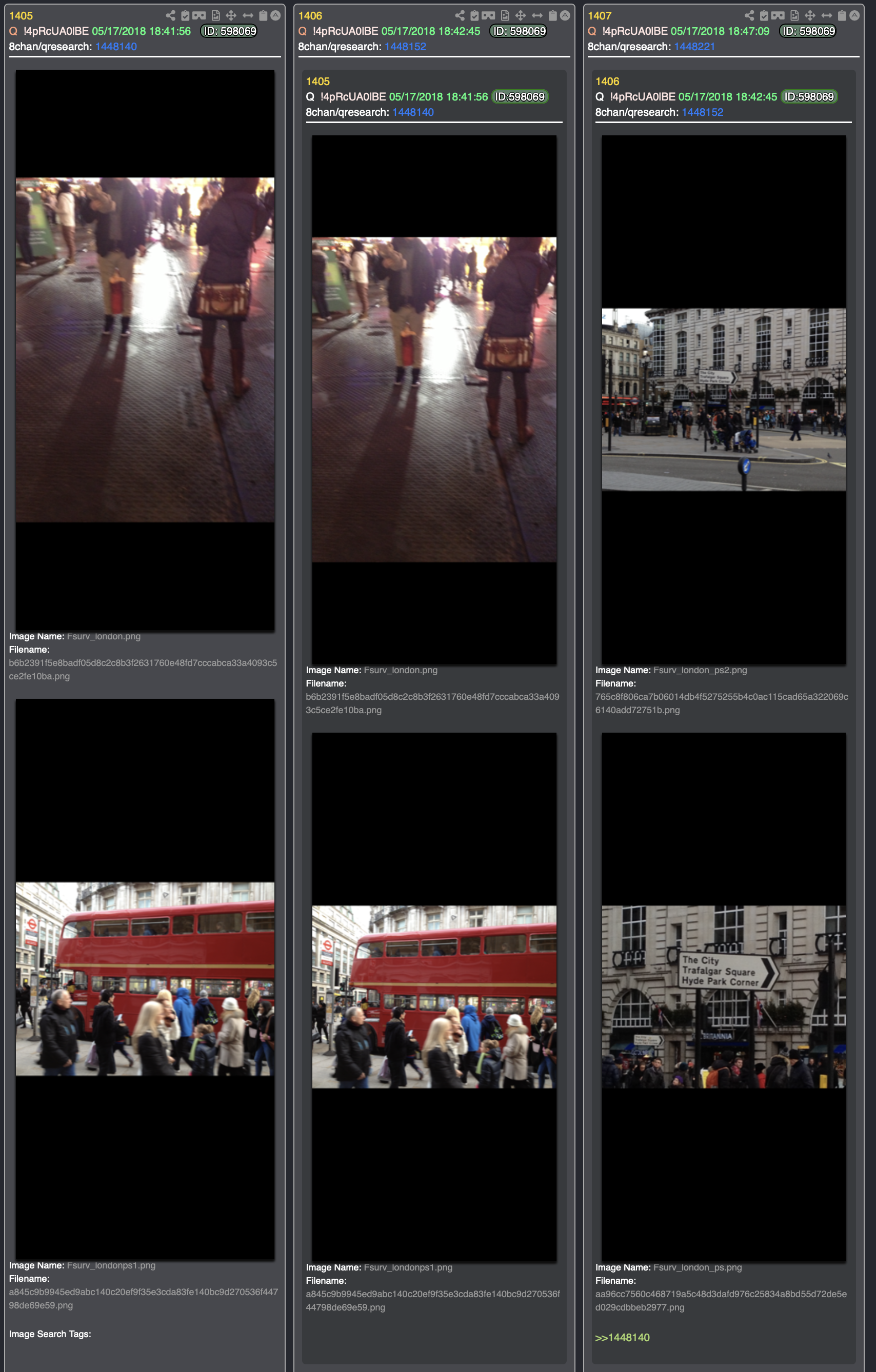
Task: Click image file icon on top post 1405
Action: 216,15
